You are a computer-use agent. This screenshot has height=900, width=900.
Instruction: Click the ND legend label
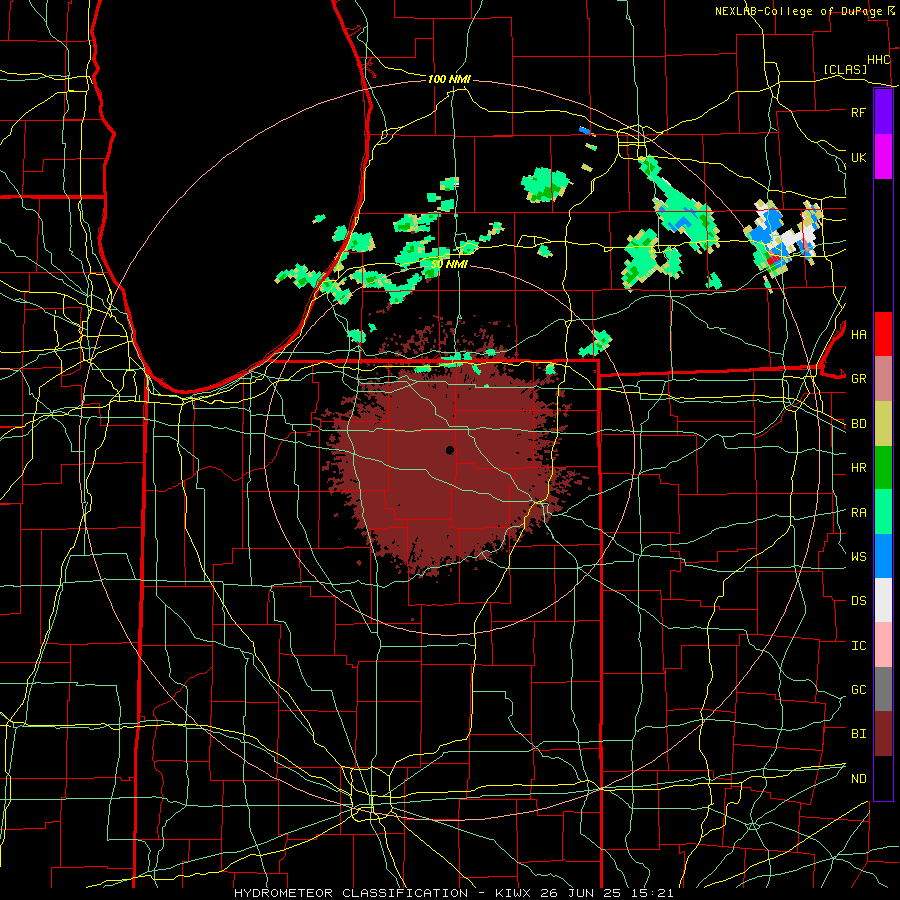pos(858,778)
